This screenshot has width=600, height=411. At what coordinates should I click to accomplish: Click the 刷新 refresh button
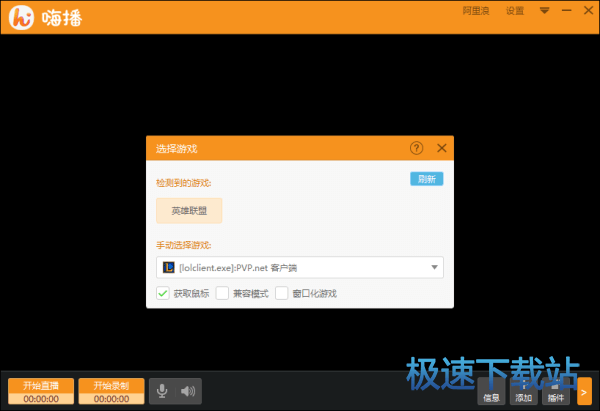coord(427,179)
